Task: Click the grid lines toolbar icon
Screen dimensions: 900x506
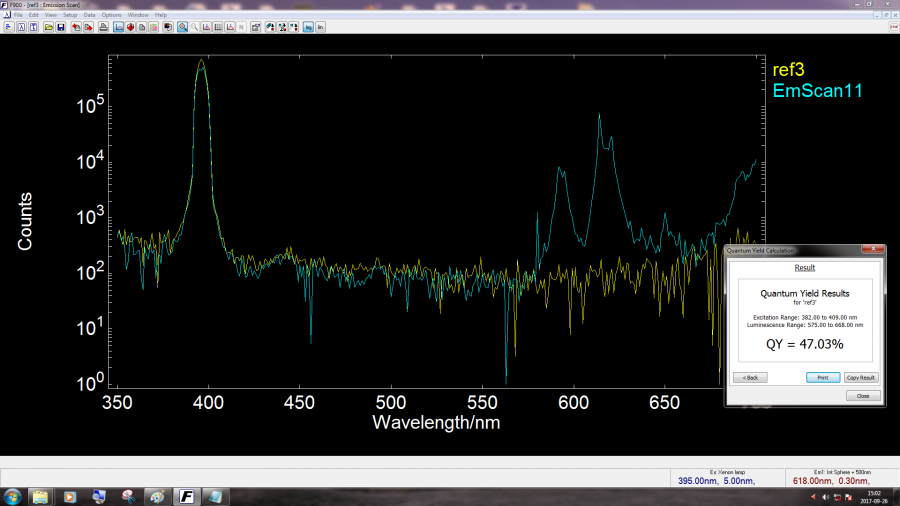Action: coord(218,27)
